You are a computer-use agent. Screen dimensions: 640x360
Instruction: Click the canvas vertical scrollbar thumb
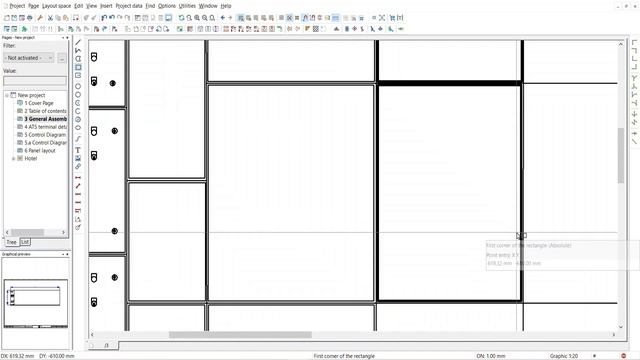621,156
